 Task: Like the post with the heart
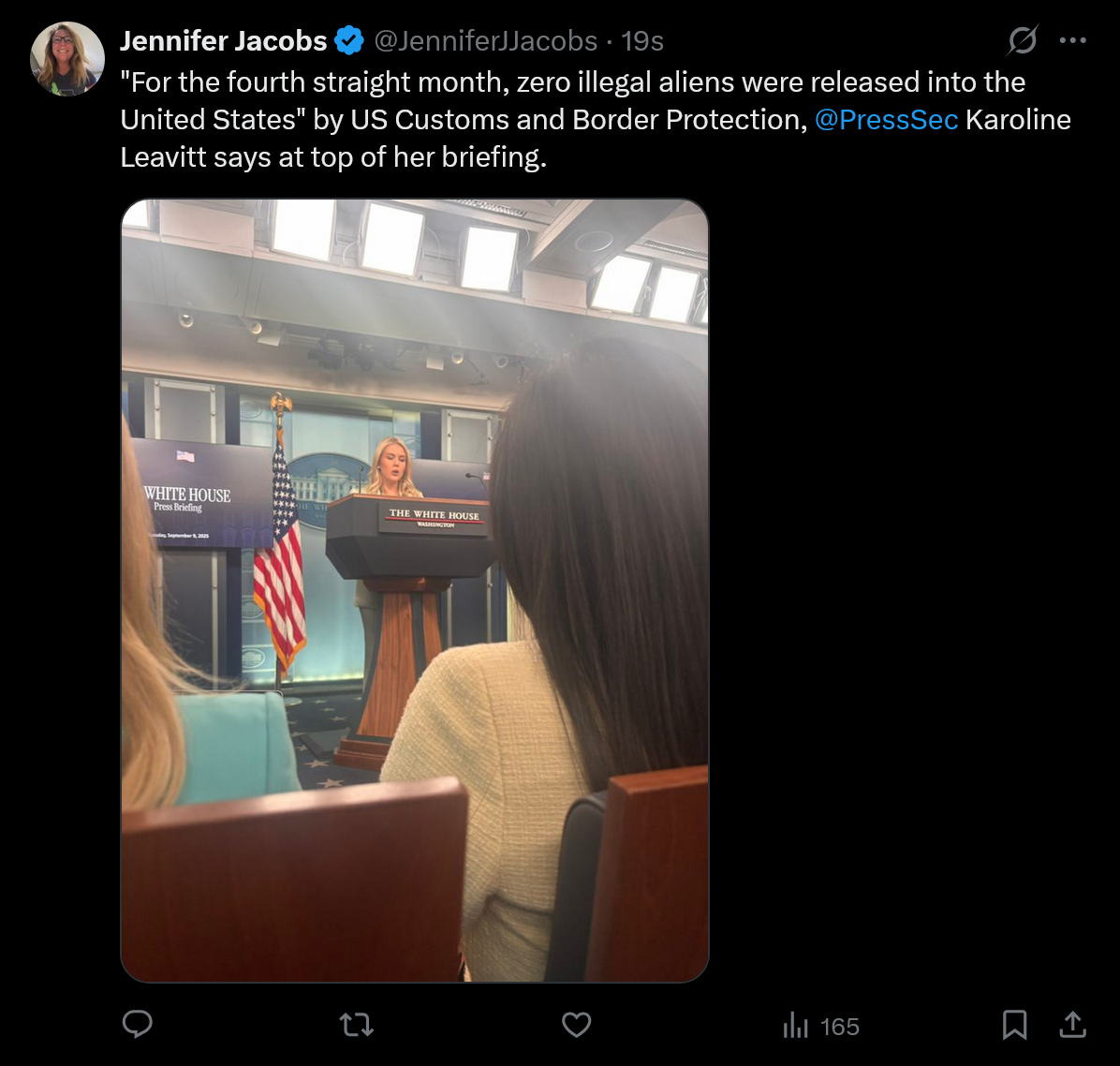point(577,1026)
